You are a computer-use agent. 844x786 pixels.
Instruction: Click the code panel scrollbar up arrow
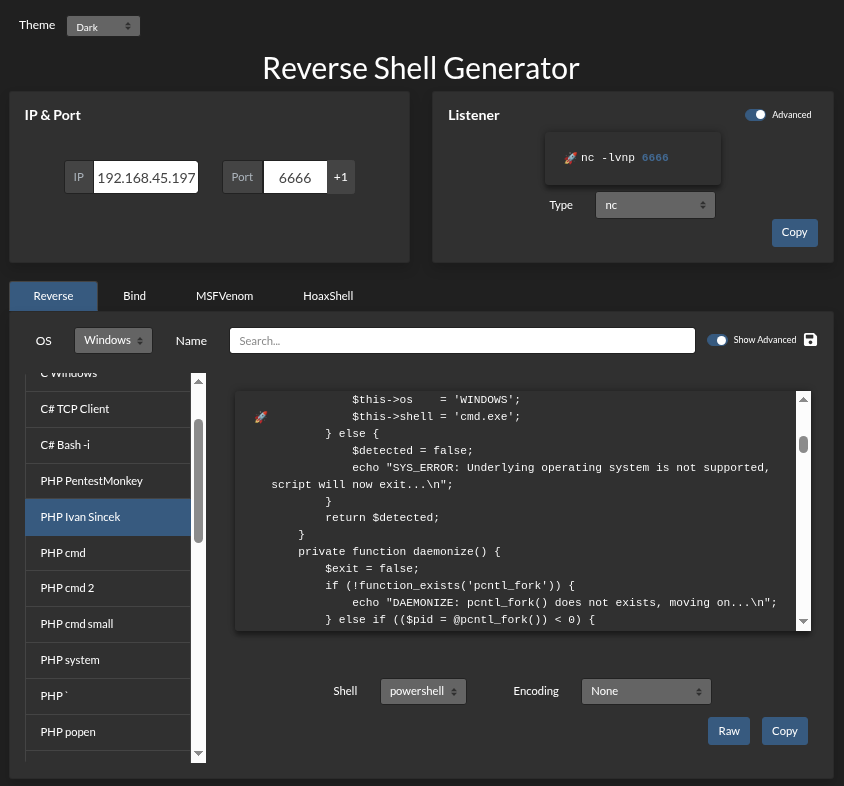point(804,399)
